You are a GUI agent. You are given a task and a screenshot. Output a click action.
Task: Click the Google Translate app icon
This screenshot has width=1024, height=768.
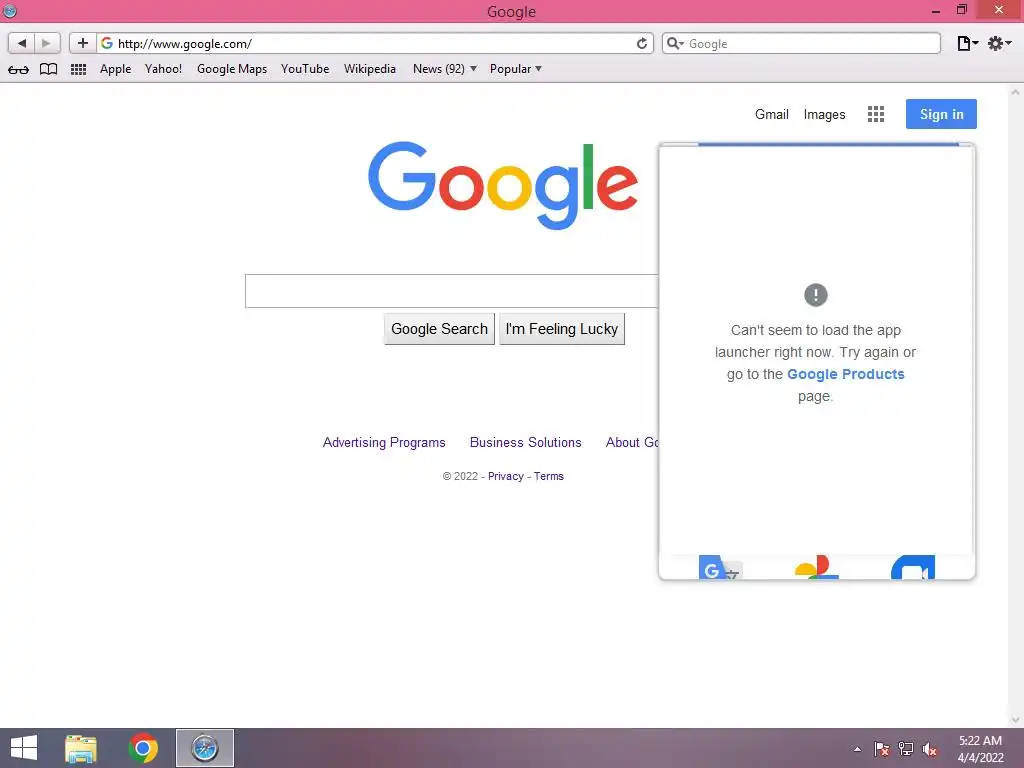720,567
